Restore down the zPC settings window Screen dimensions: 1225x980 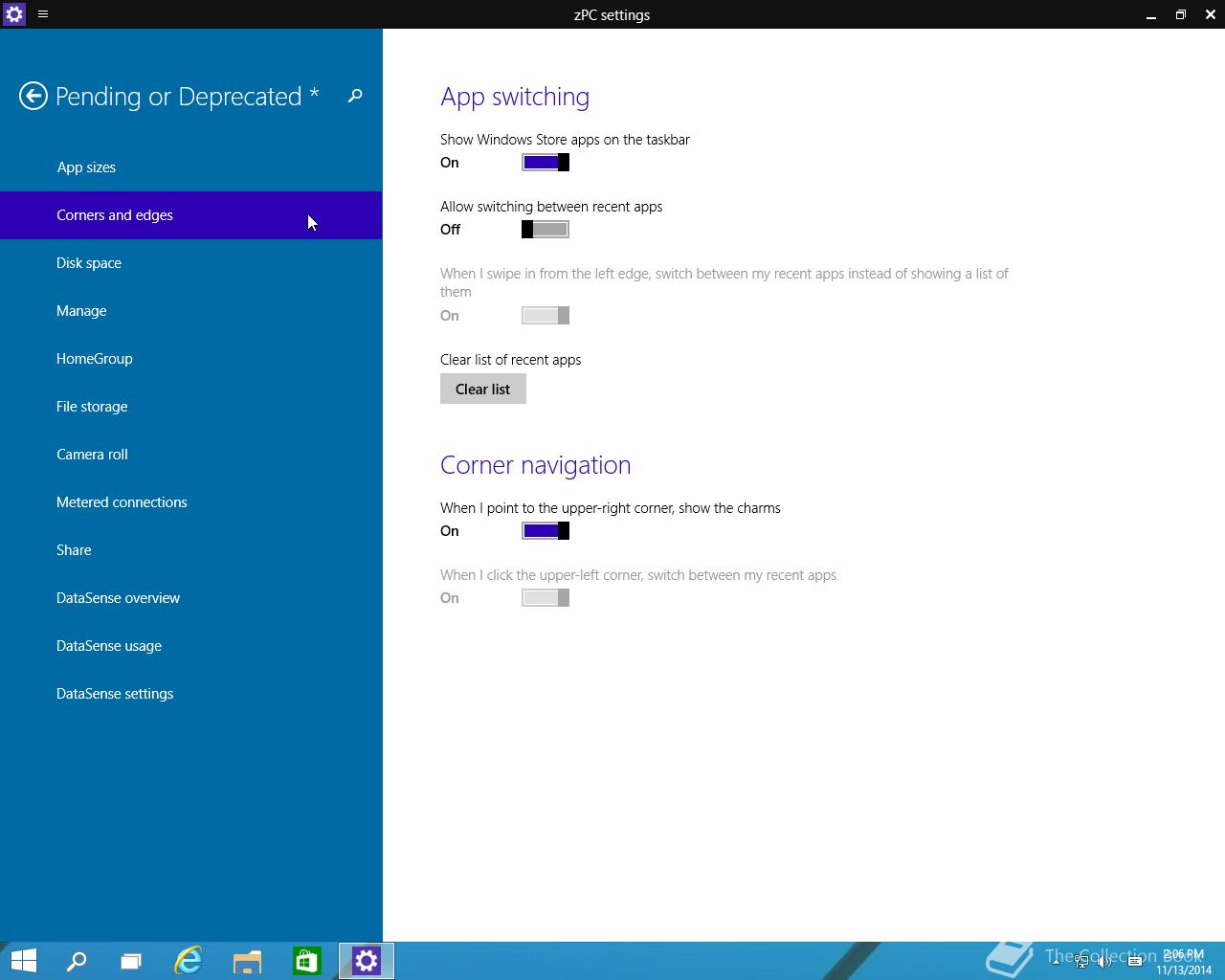(x=1181, y=14)
